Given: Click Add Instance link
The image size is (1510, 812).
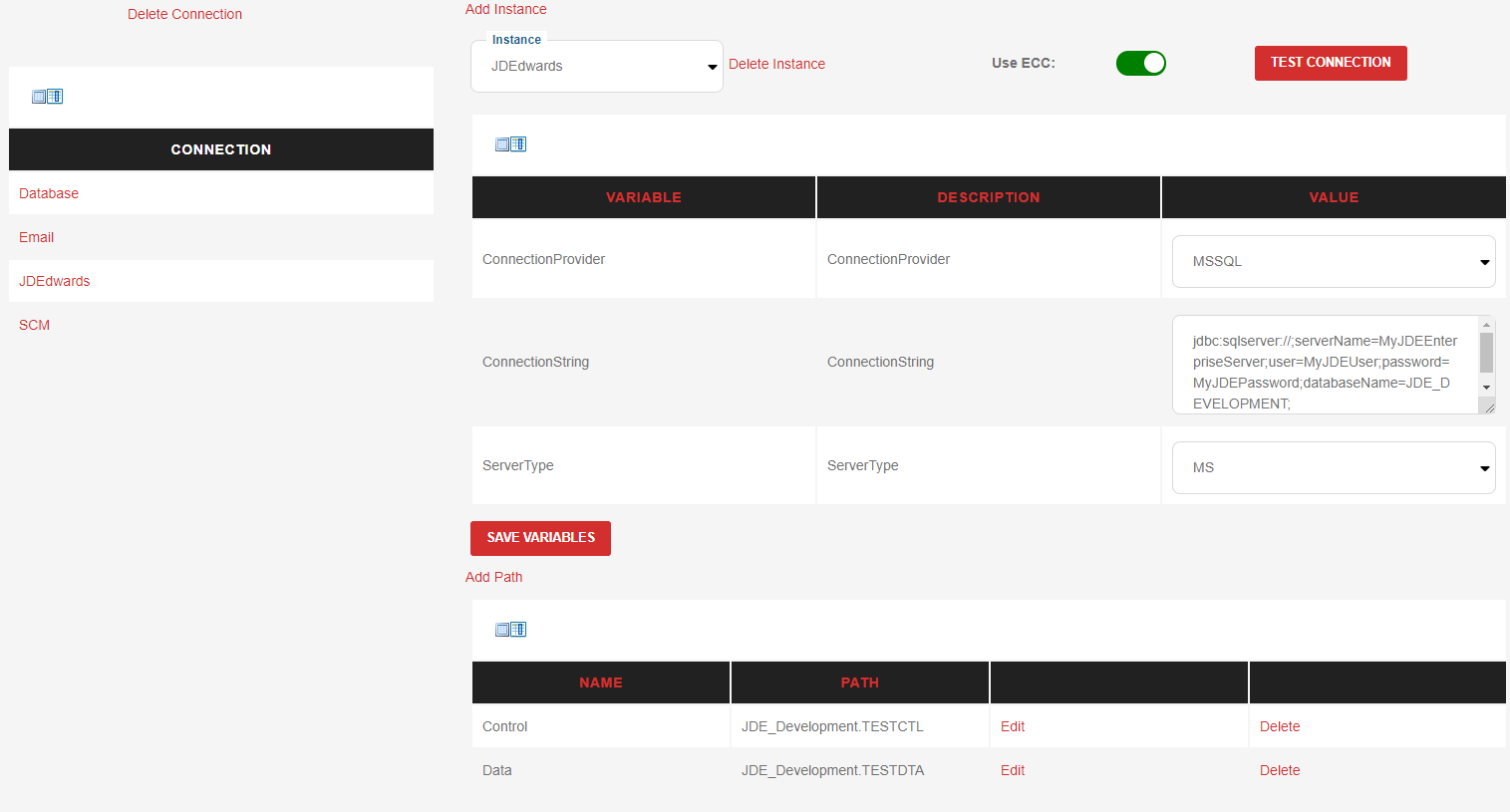Looking at the screenshot, I should [505, 9].
